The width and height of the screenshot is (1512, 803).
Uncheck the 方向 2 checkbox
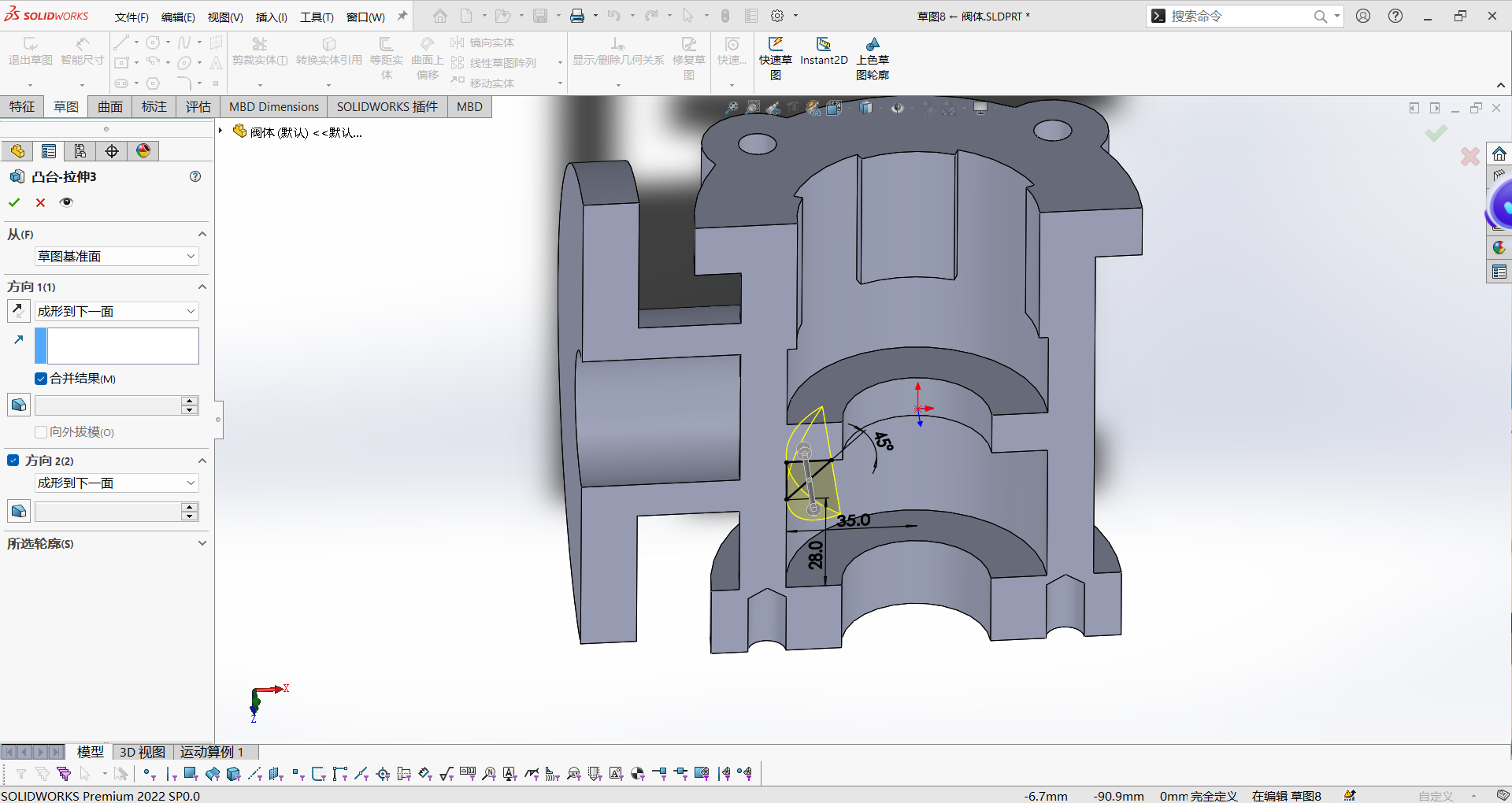pos(13,461)
